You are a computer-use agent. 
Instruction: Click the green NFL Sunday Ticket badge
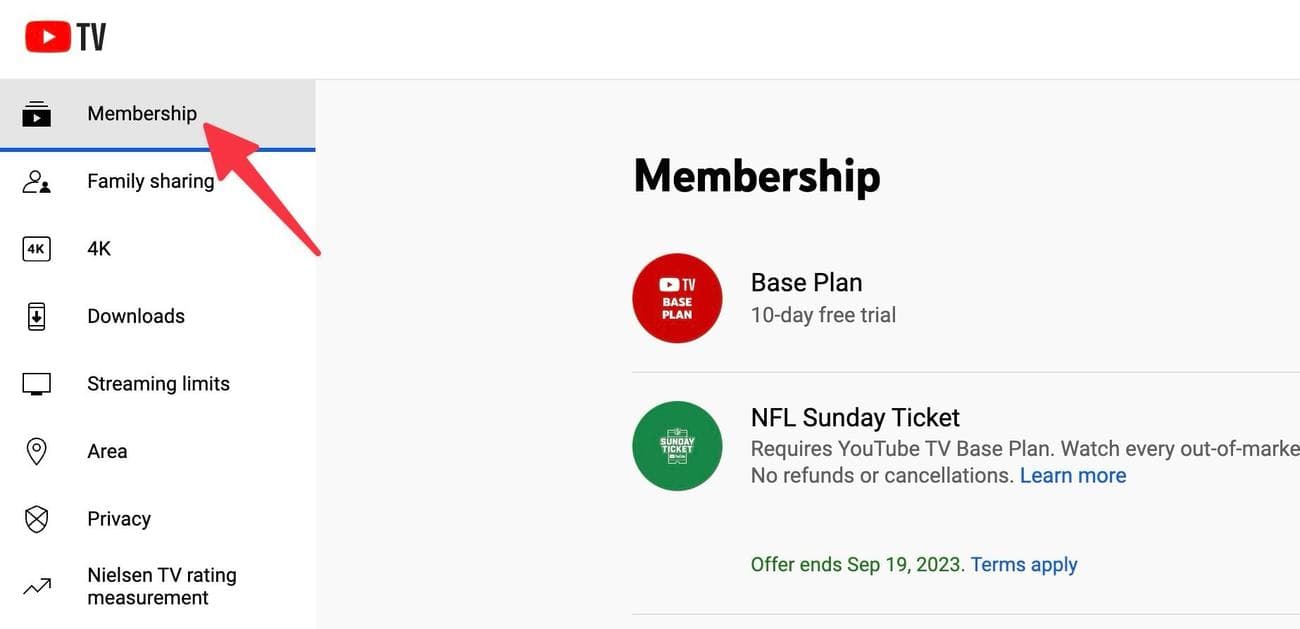(677, 445)
